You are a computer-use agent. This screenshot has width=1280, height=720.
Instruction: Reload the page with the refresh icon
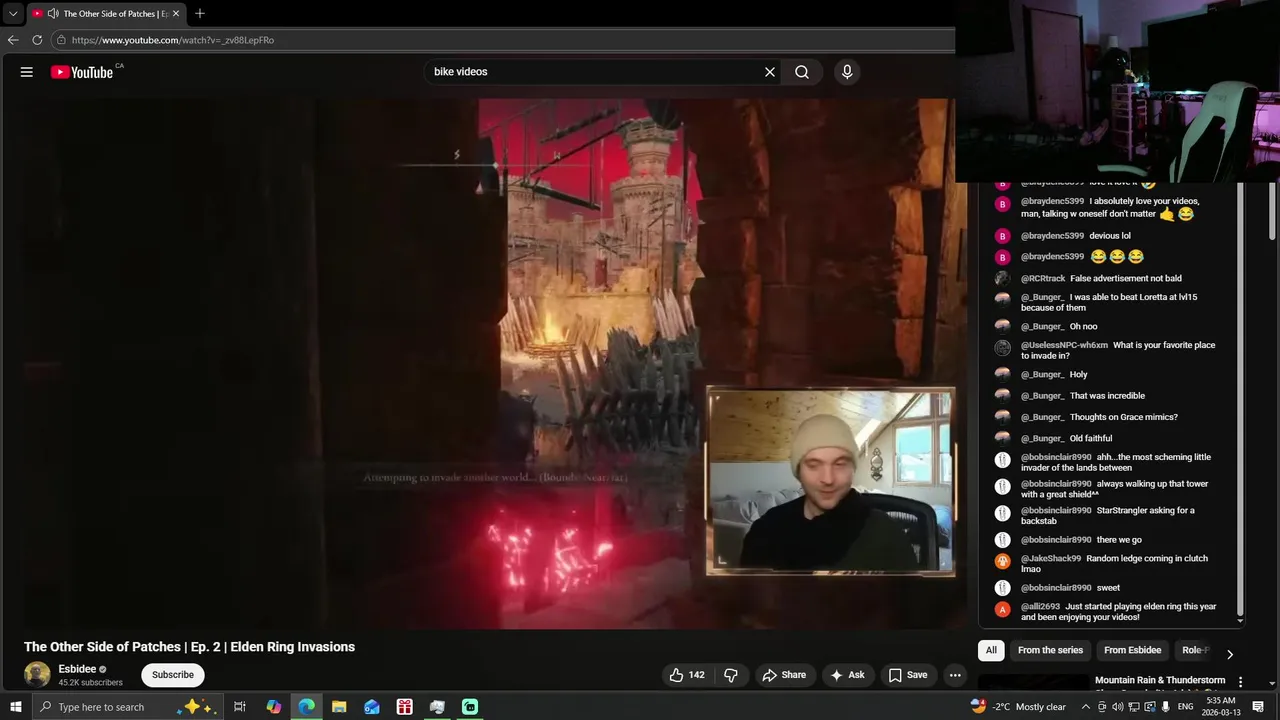click(37, 40)
